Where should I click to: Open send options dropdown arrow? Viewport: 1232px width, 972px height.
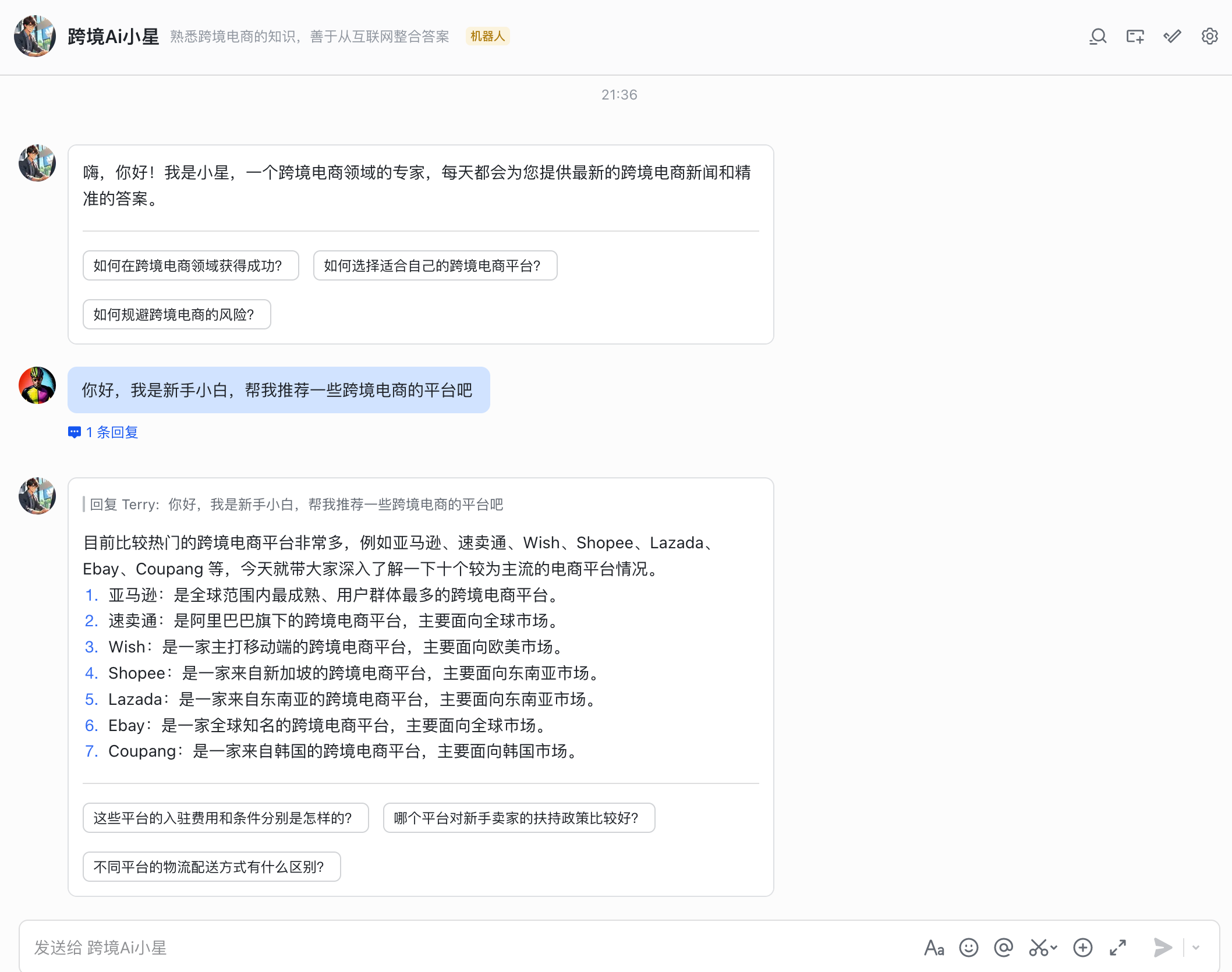tap(1196, 948)
